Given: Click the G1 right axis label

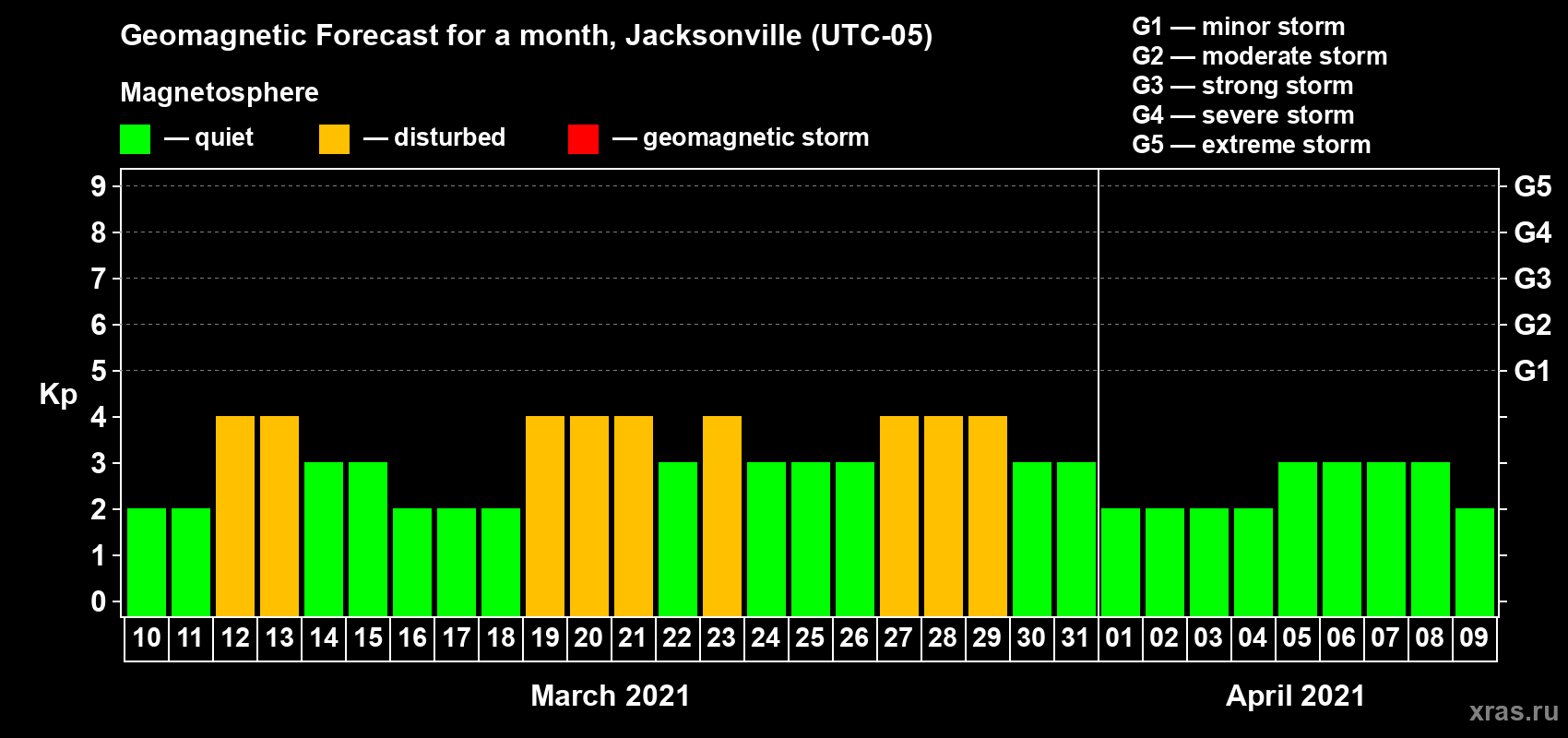Looking at the screenshot, I should click(x=1533, y=371).
